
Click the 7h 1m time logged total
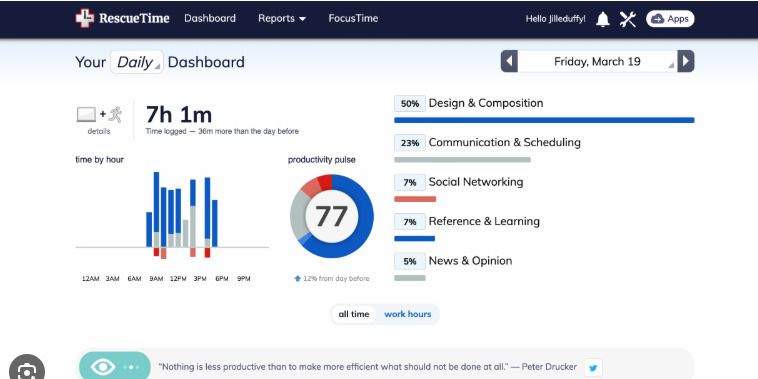point(179,115)
